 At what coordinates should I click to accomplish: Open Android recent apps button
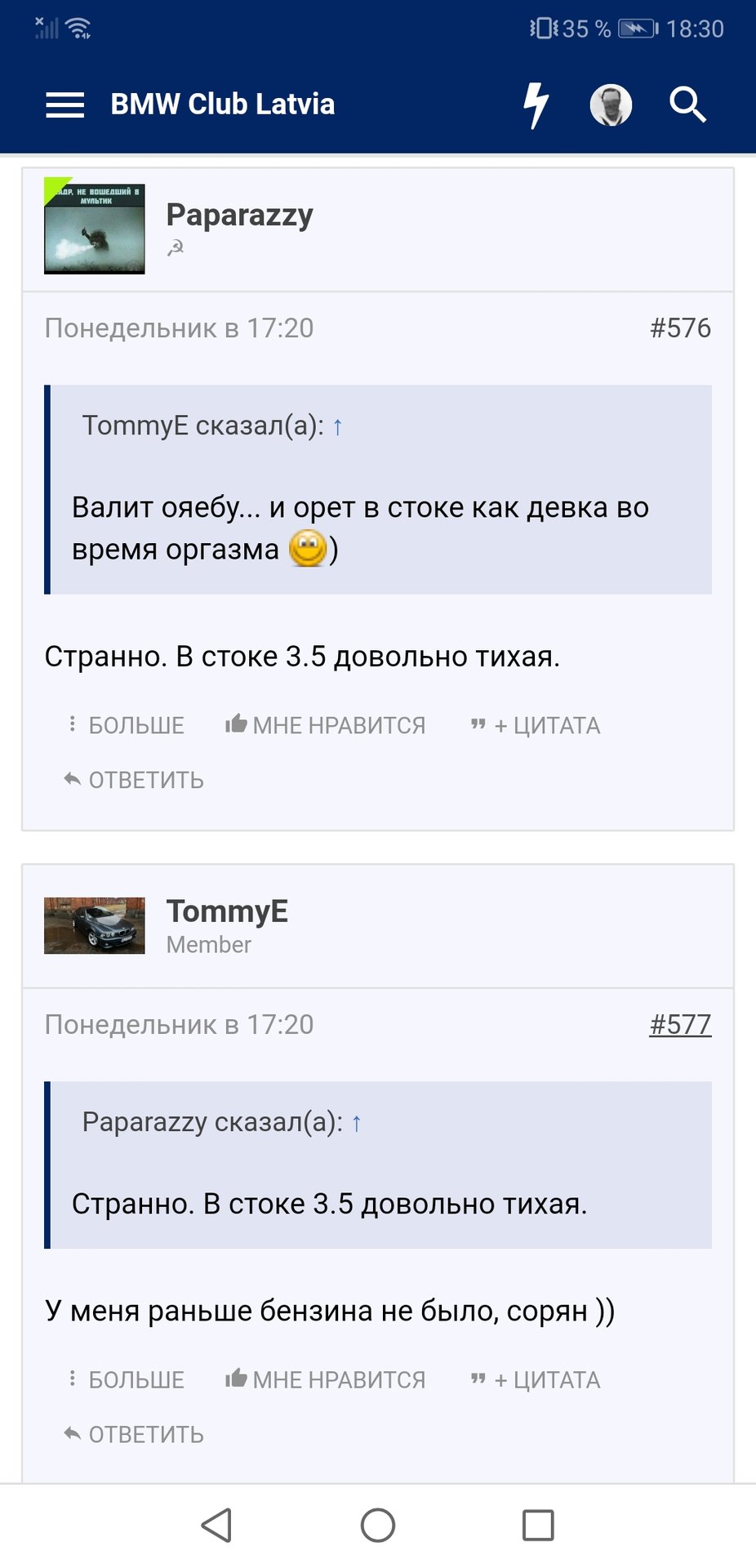coord(538,1525)
